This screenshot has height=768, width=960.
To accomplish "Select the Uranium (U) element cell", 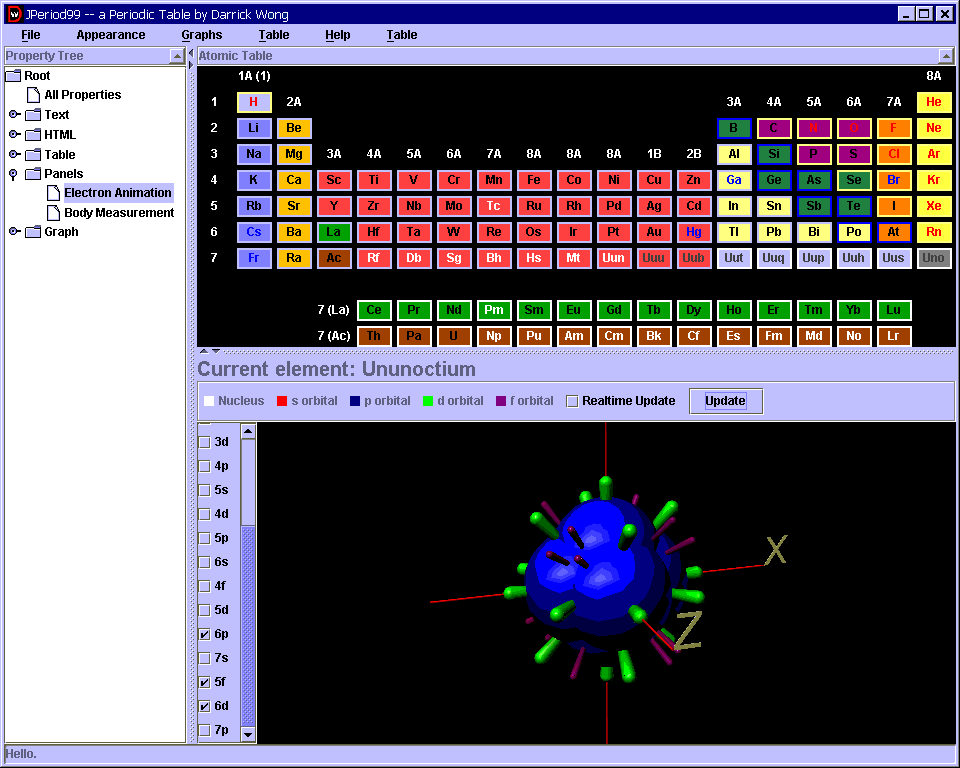I will (x=454, y=336).
